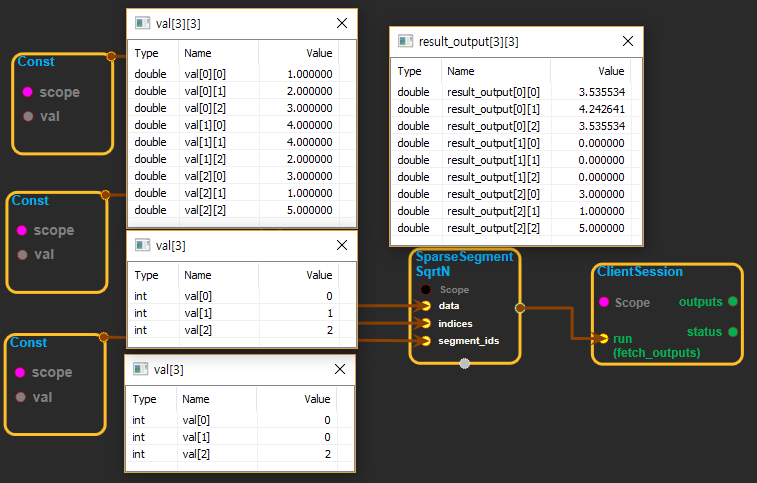This screenshot has width=757, height=483.
Task: Click the Scope port on SparseSegmentSqrtN node
Action: point(426,289)
